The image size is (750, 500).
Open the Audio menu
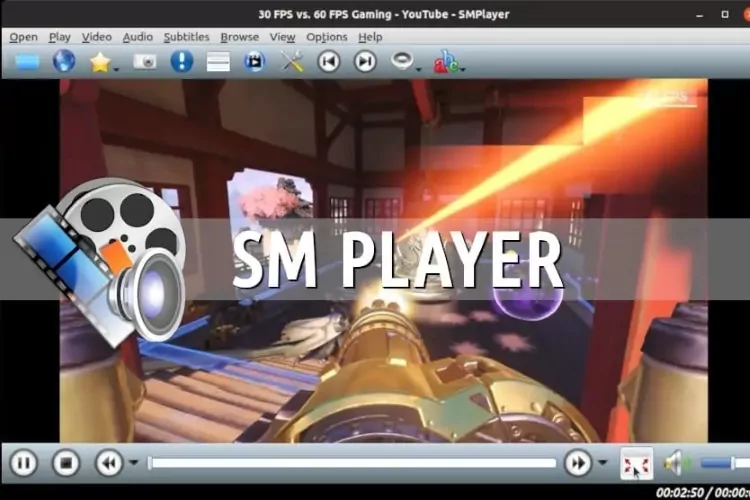pyautogui.click(x=138, y=37)
